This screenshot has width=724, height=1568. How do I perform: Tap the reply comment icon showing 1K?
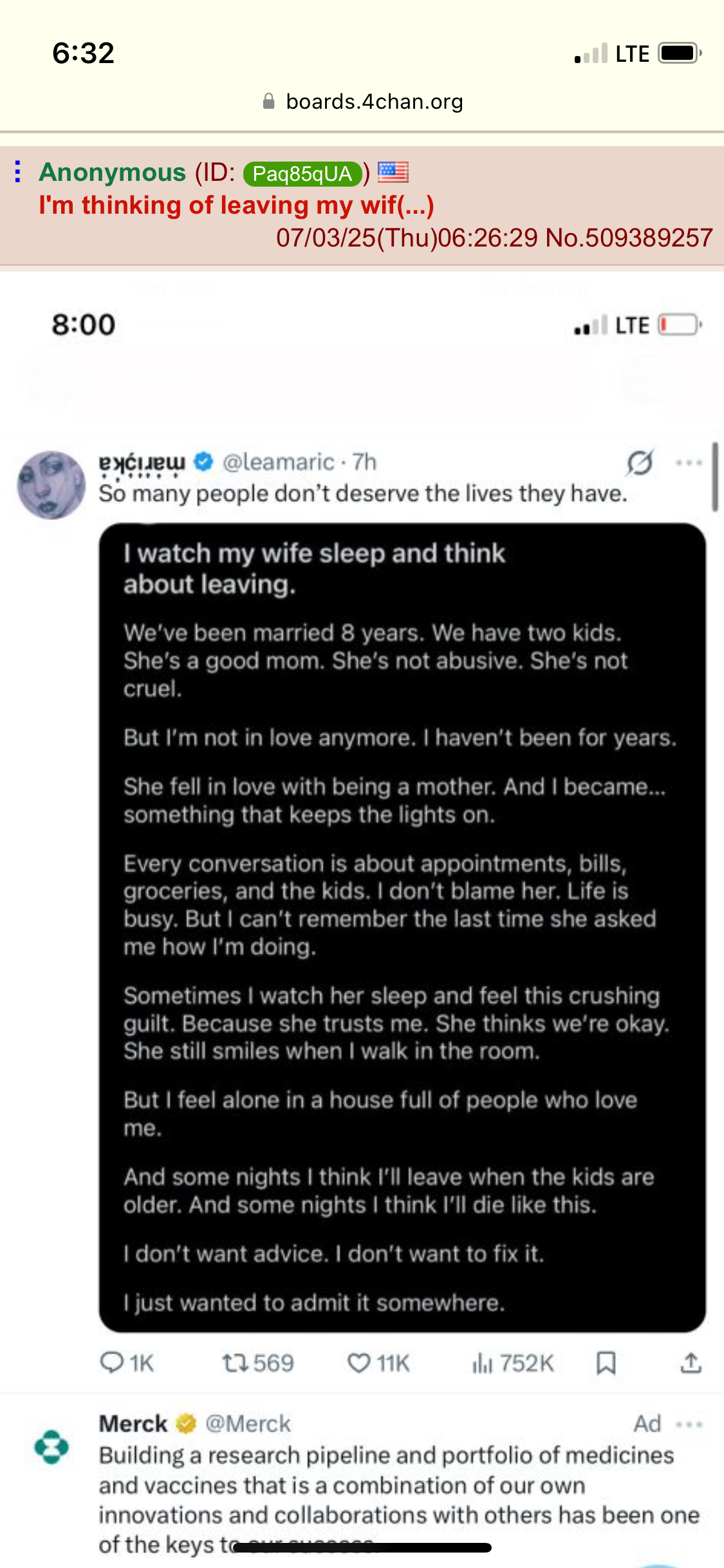point(127,1363)
